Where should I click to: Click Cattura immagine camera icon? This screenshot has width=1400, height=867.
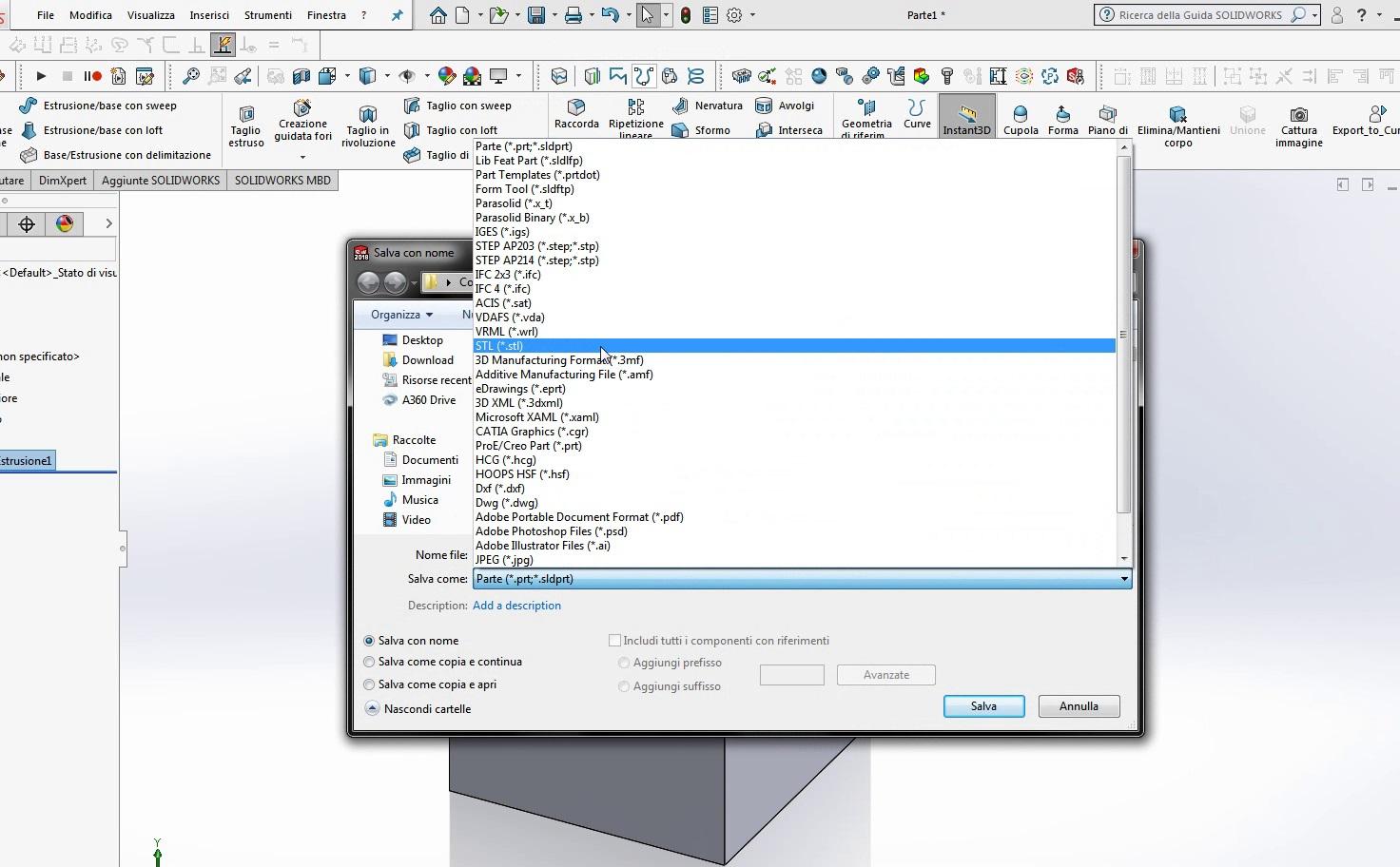(x=1298, y=124)
